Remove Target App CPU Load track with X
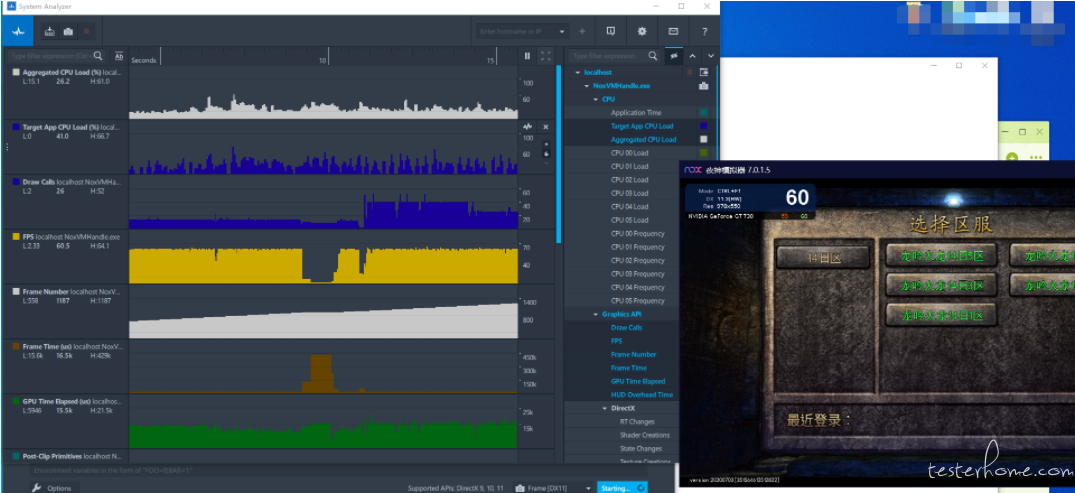The height and width of the screenshot is (493, 1075). (546, 127)
